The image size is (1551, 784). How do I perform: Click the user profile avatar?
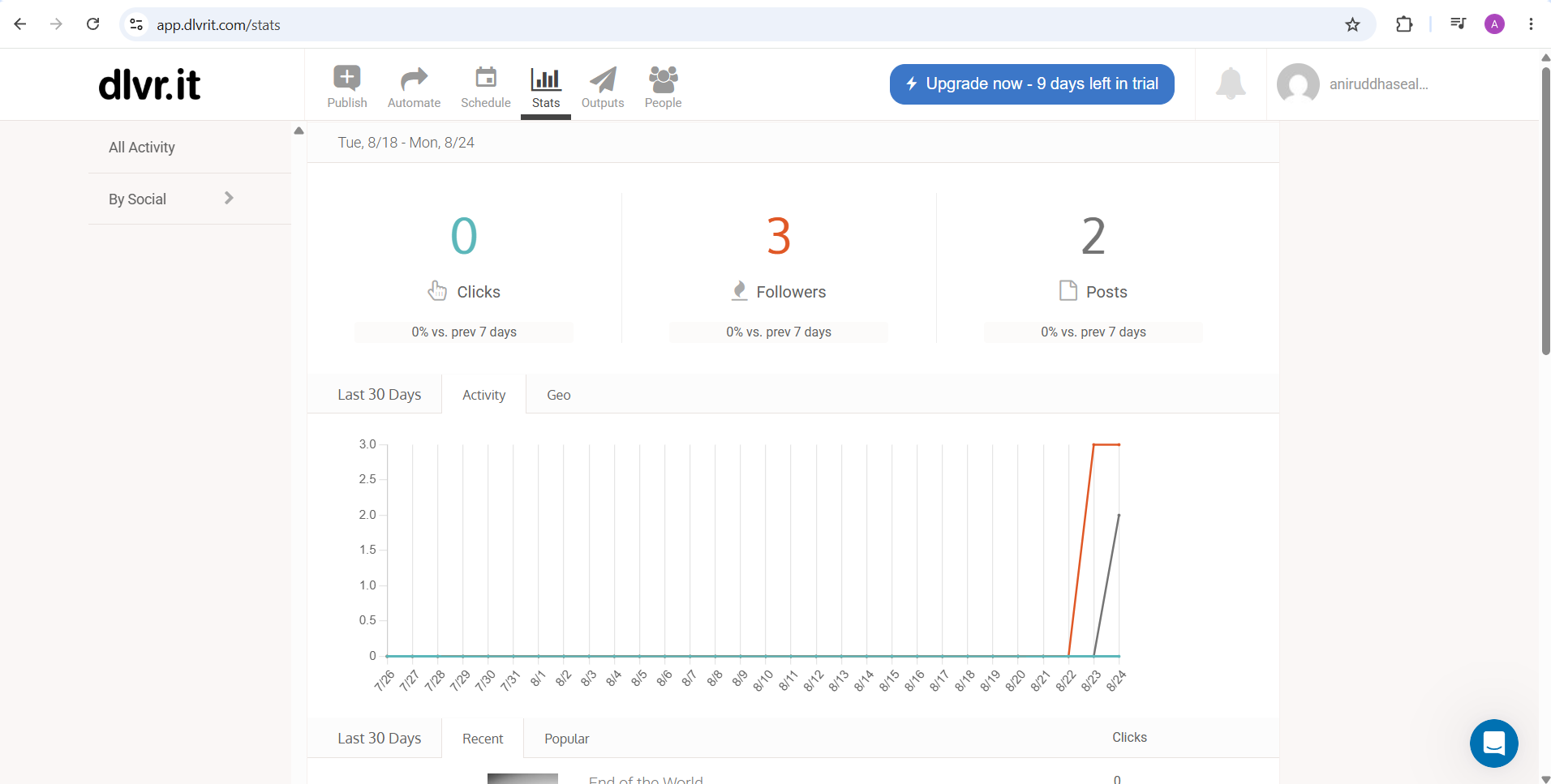[1298, 84]
